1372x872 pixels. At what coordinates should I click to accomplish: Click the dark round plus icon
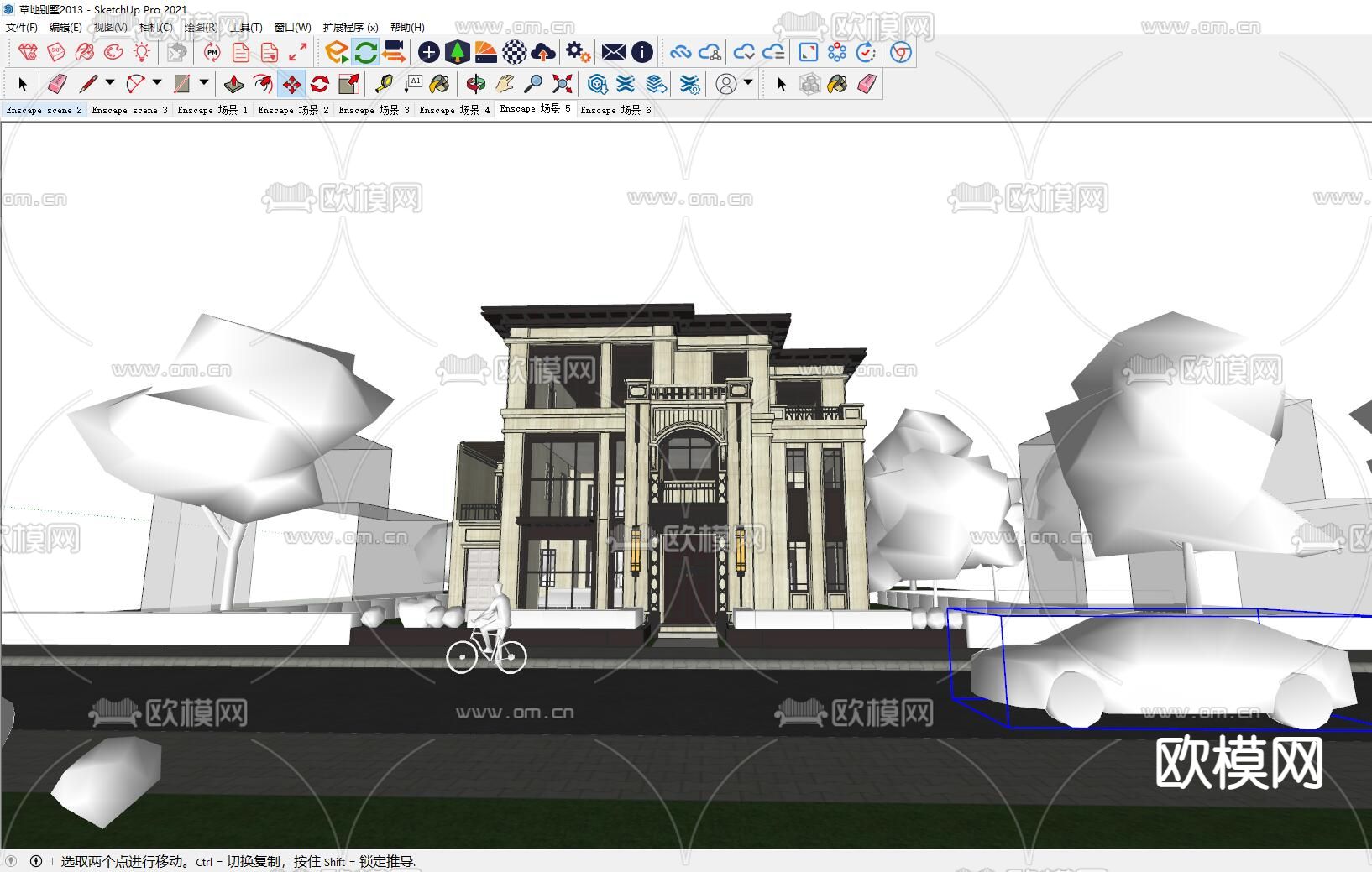429,52
